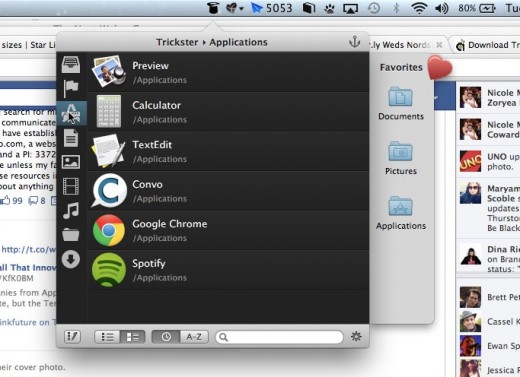The image size is (520, 377).
Task: Sort files alphabetically with A-Z button
Action: point(194,337)
